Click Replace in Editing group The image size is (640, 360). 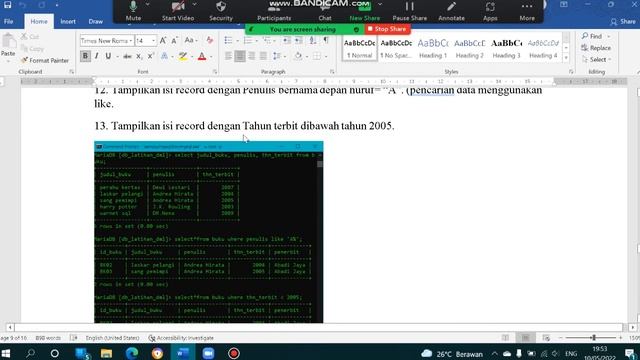pos(596,48)
